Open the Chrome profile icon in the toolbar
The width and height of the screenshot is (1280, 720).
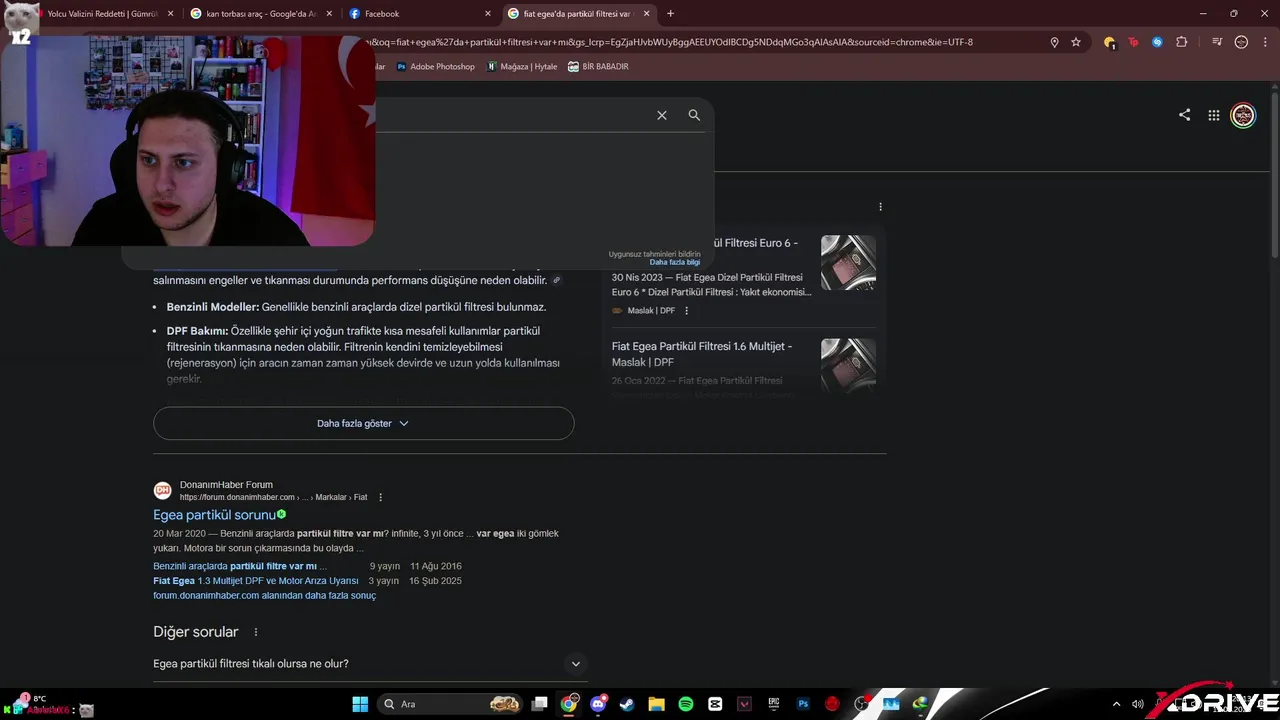click(x=1242, y=42)
